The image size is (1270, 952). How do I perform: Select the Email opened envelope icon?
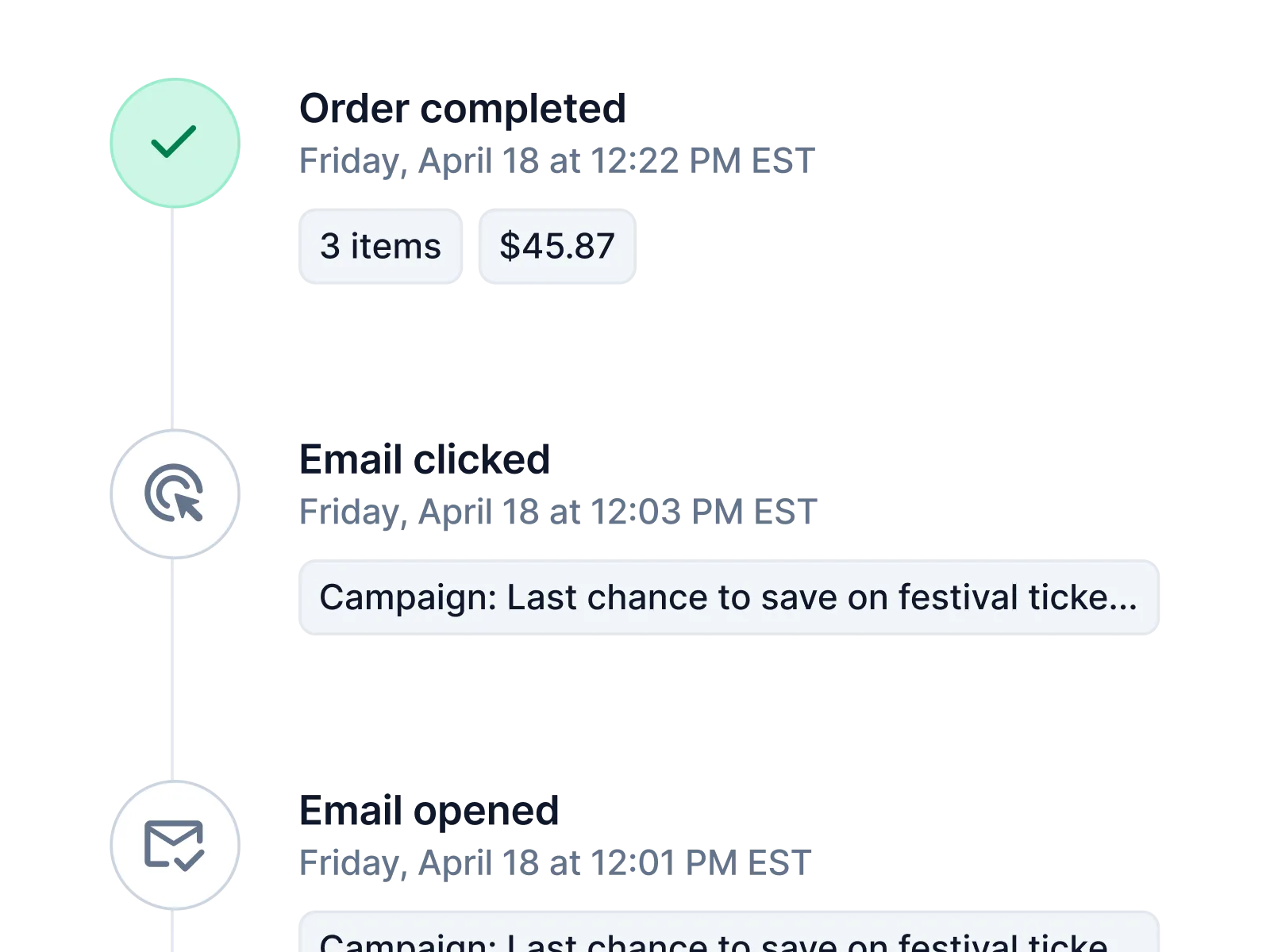[174, 844]
